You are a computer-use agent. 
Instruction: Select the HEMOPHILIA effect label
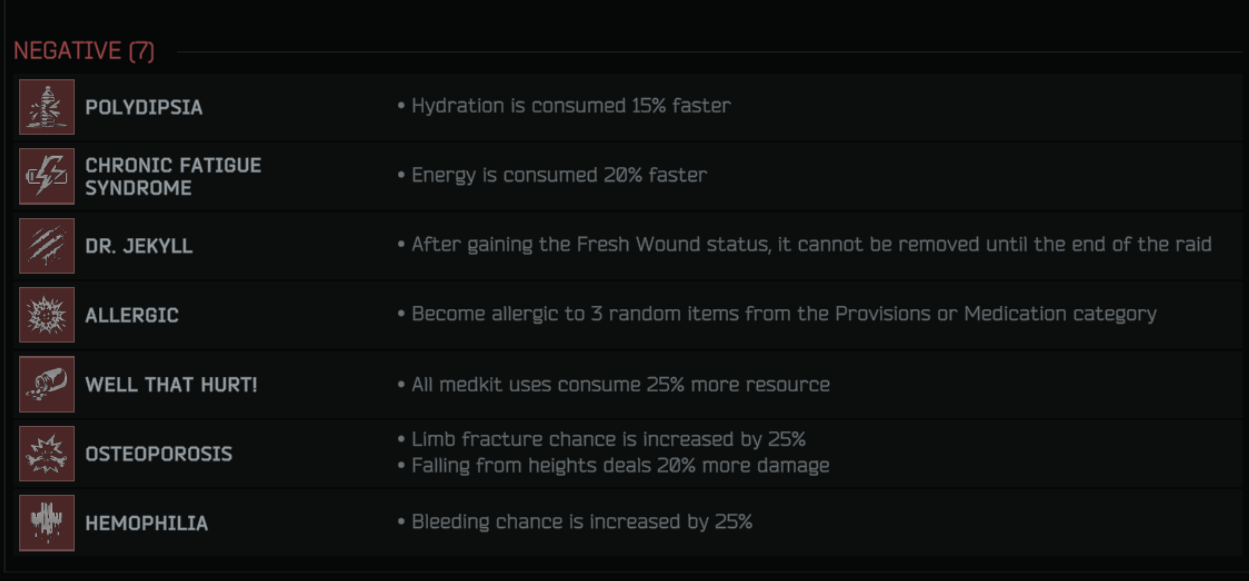147,523
